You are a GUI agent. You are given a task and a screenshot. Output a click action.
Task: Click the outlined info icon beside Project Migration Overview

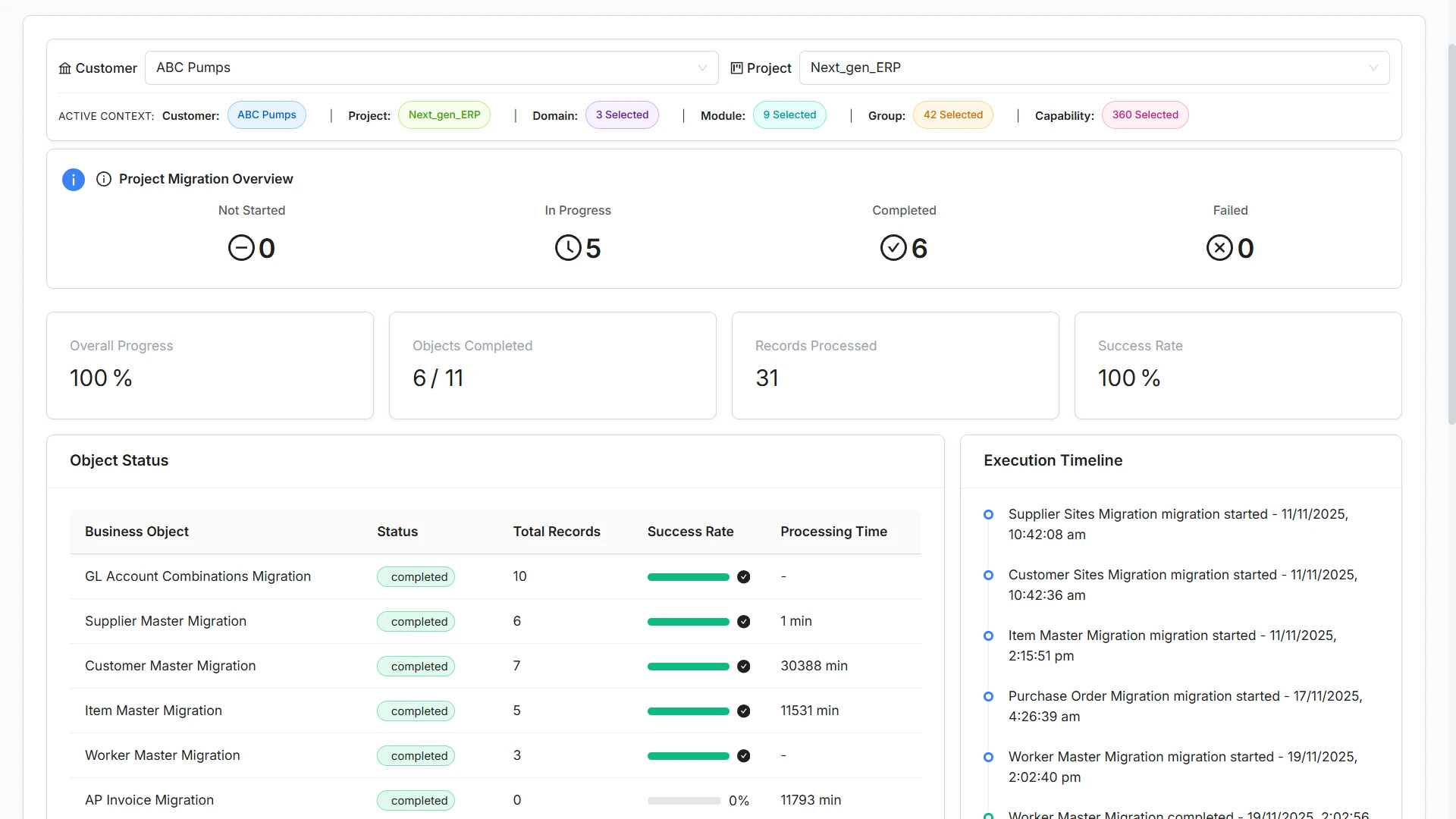[x=104, y=179]
